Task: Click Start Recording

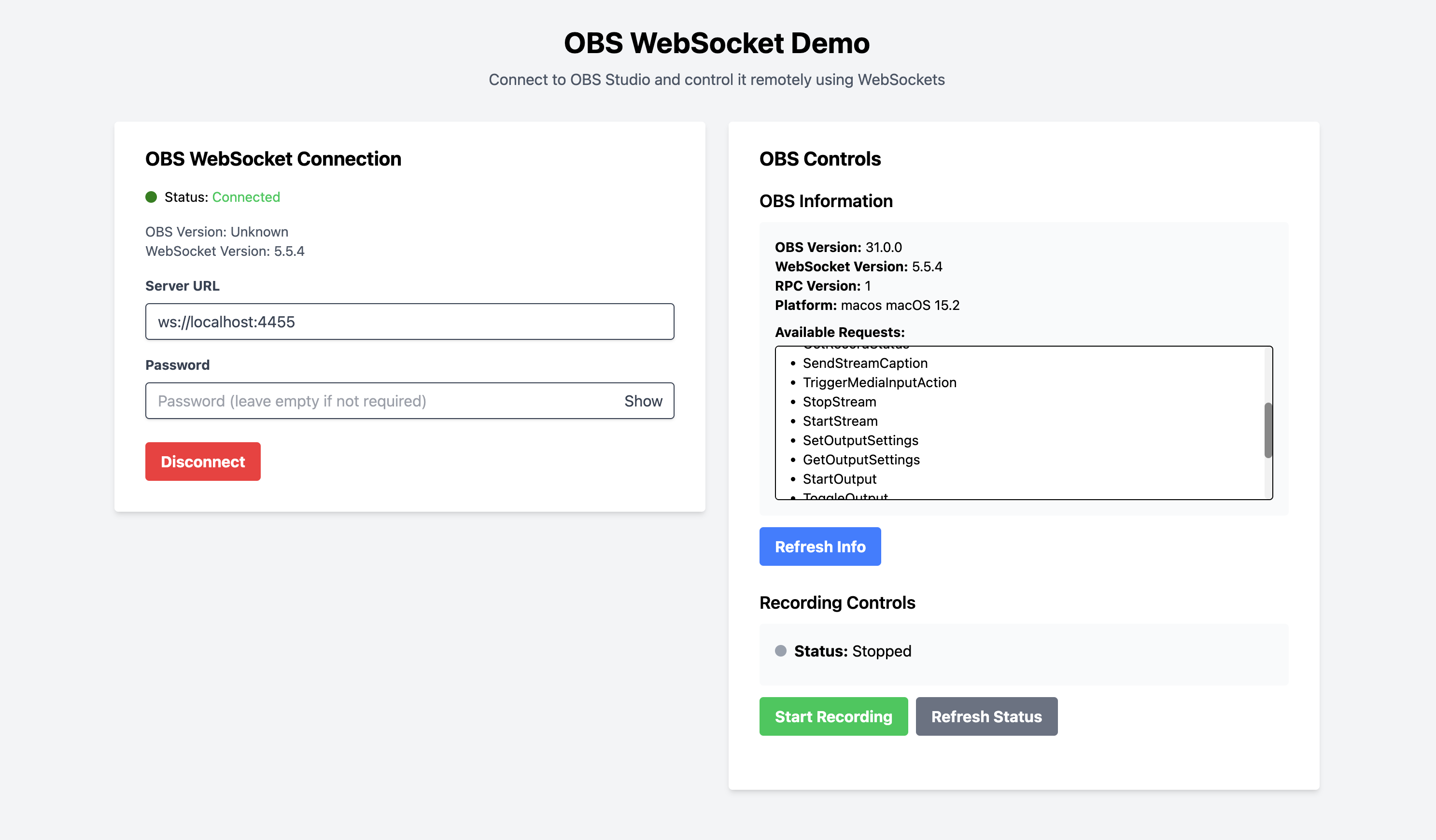Action: click(x=833, y=716)
